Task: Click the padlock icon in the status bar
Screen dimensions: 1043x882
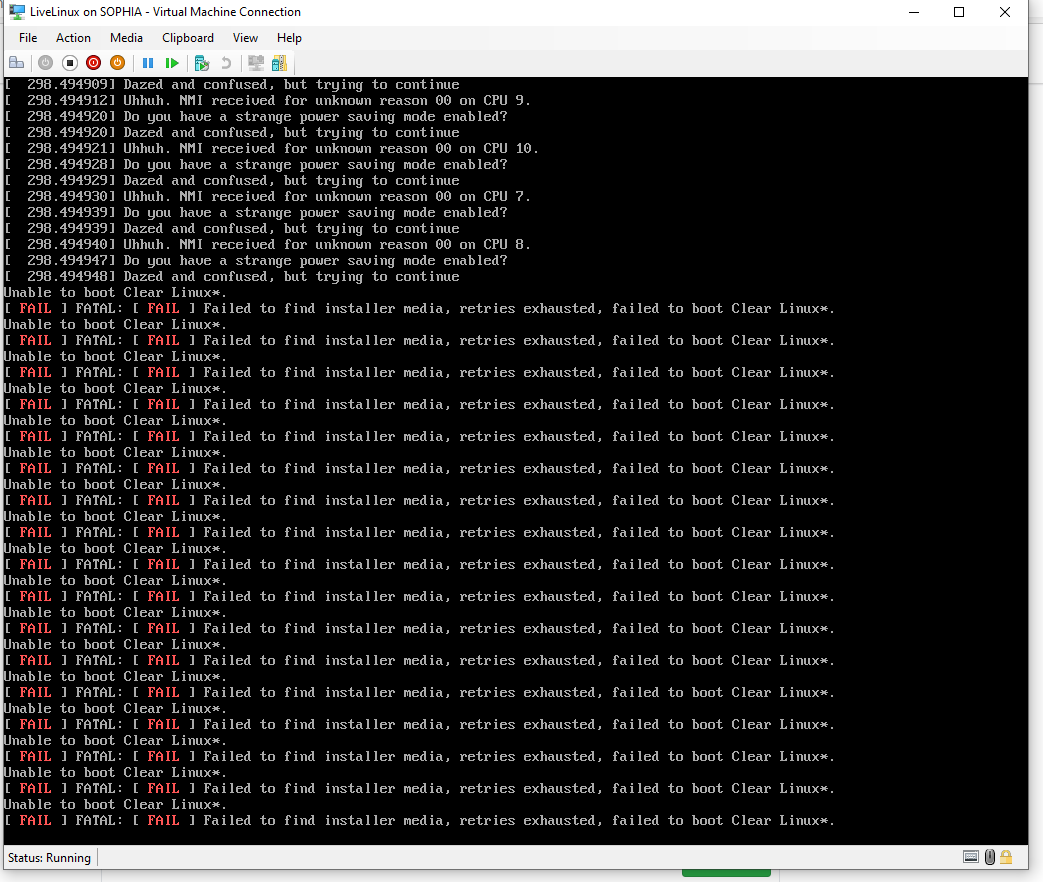Action: point(1006,857)
